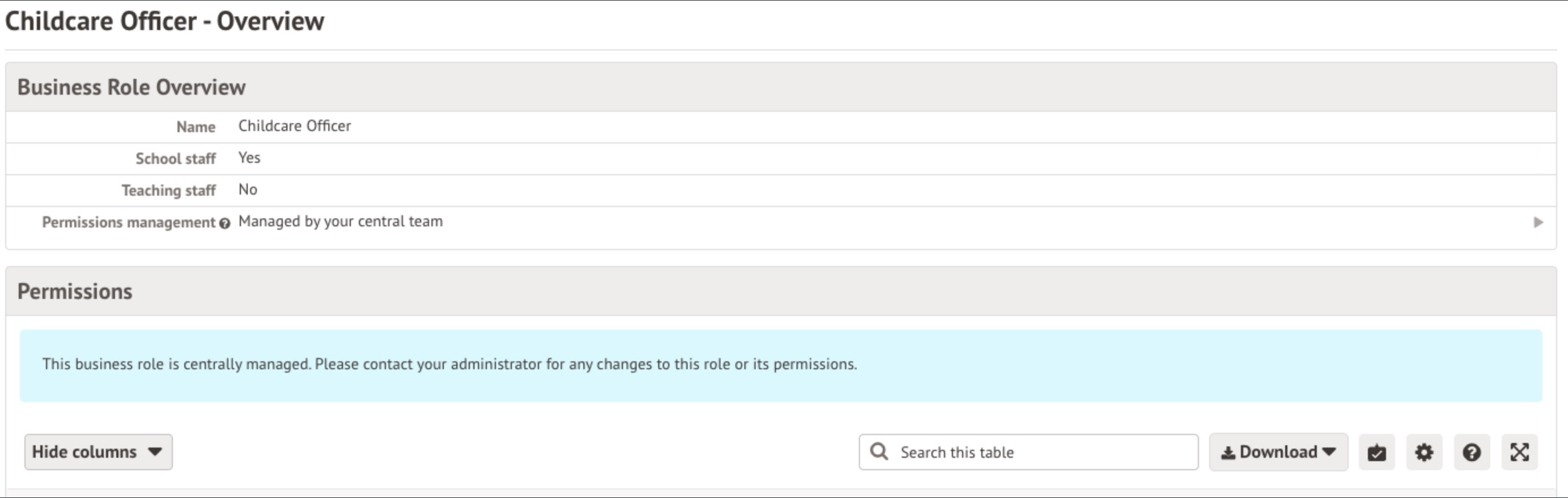Viewport: 1568px width, 498px height.
Task: Click the Childcare Officer name value
Action: click(x=295, y=126)
